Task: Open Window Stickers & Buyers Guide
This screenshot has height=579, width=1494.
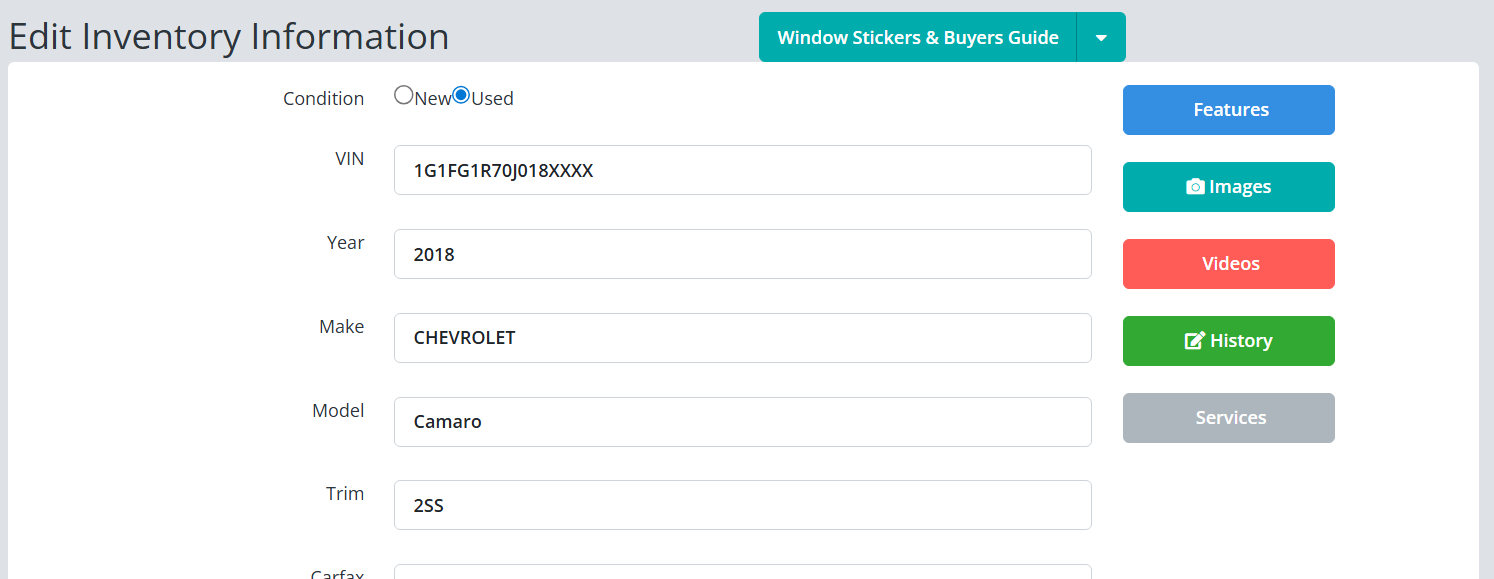Action: 917,38
